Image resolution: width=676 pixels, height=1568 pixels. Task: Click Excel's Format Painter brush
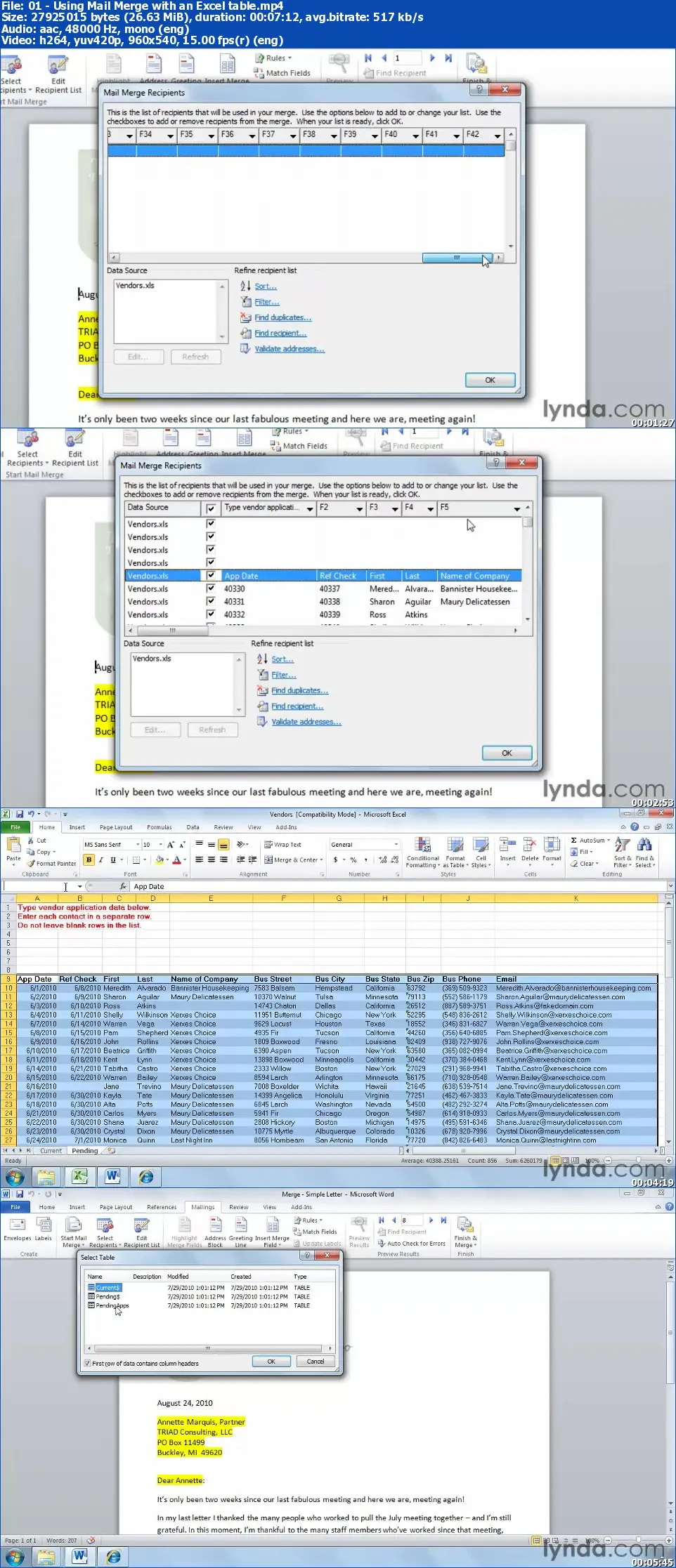[51, 864]
